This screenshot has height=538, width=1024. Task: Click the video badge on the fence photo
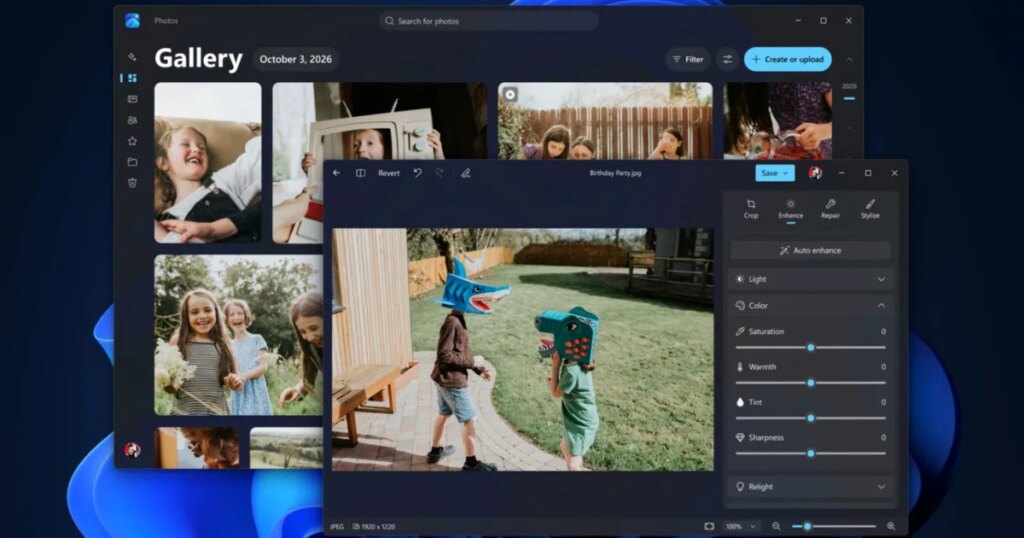pos(510,95)
